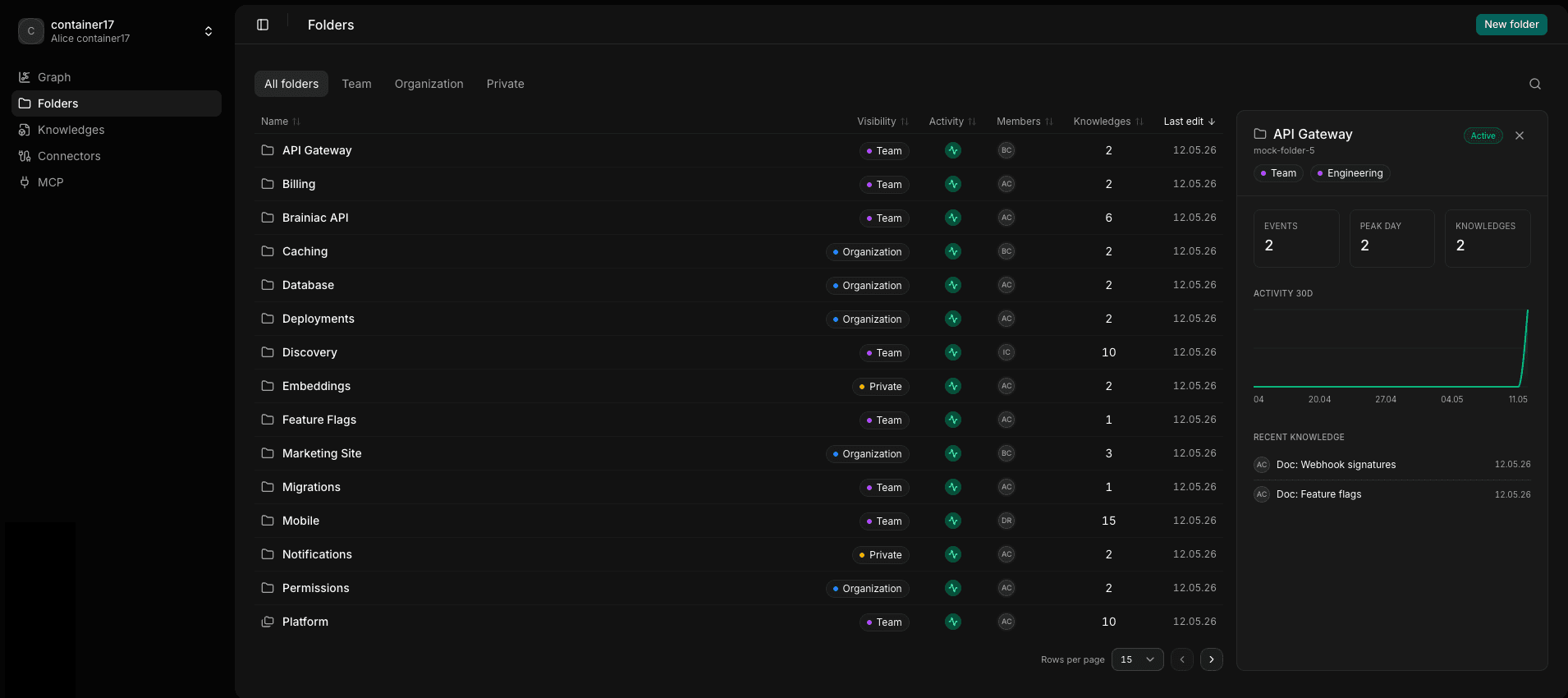Click the activity icon in Mobile row
Screen dimensions: 1568x698
tap(953, 521)
